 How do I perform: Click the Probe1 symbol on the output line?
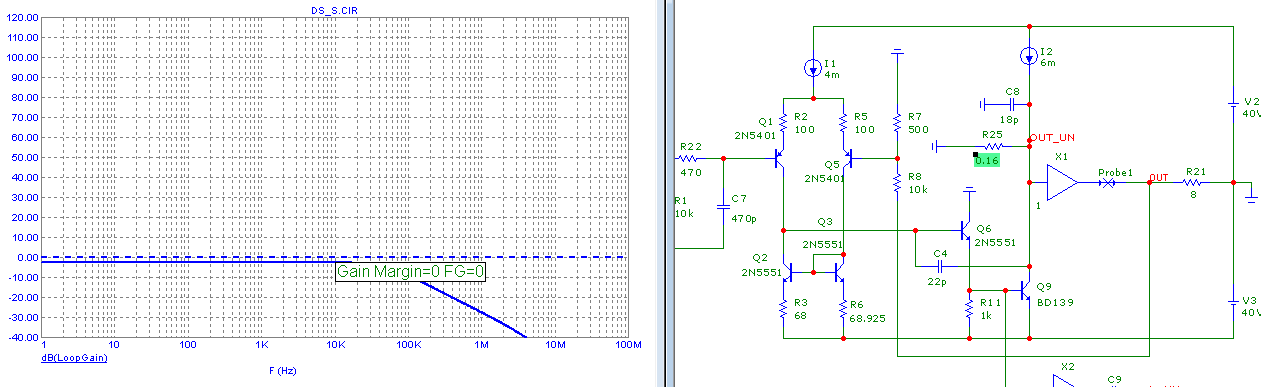[x=1107, y=184]
